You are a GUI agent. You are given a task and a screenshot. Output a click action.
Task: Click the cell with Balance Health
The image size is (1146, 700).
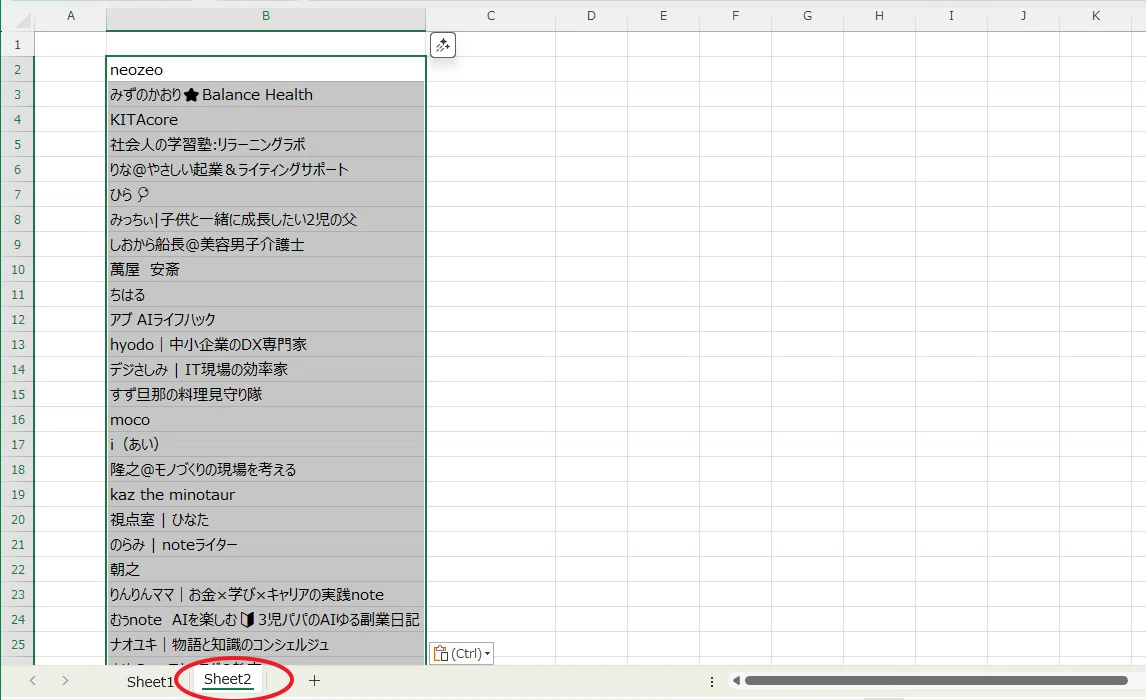click(266, 94)
